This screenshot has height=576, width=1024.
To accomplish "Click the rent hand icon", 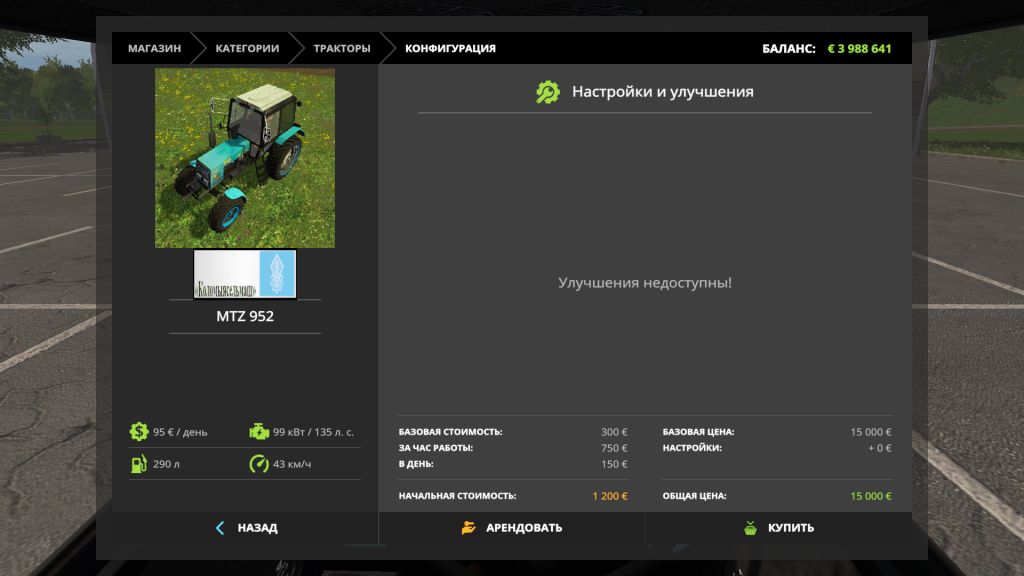I will click(468, 528).
